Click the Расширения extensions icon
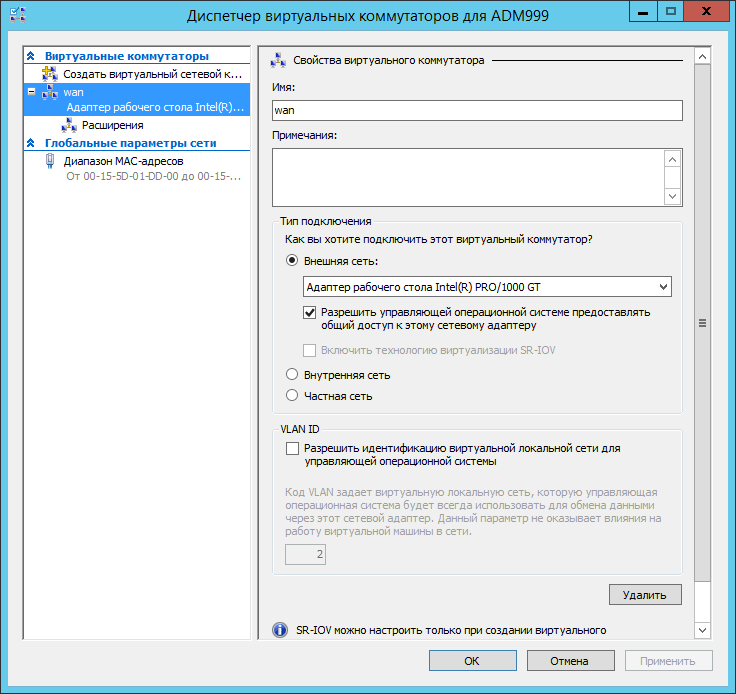Image resolution: width=736 pixels, height=694 pixels. coord(69,125)
